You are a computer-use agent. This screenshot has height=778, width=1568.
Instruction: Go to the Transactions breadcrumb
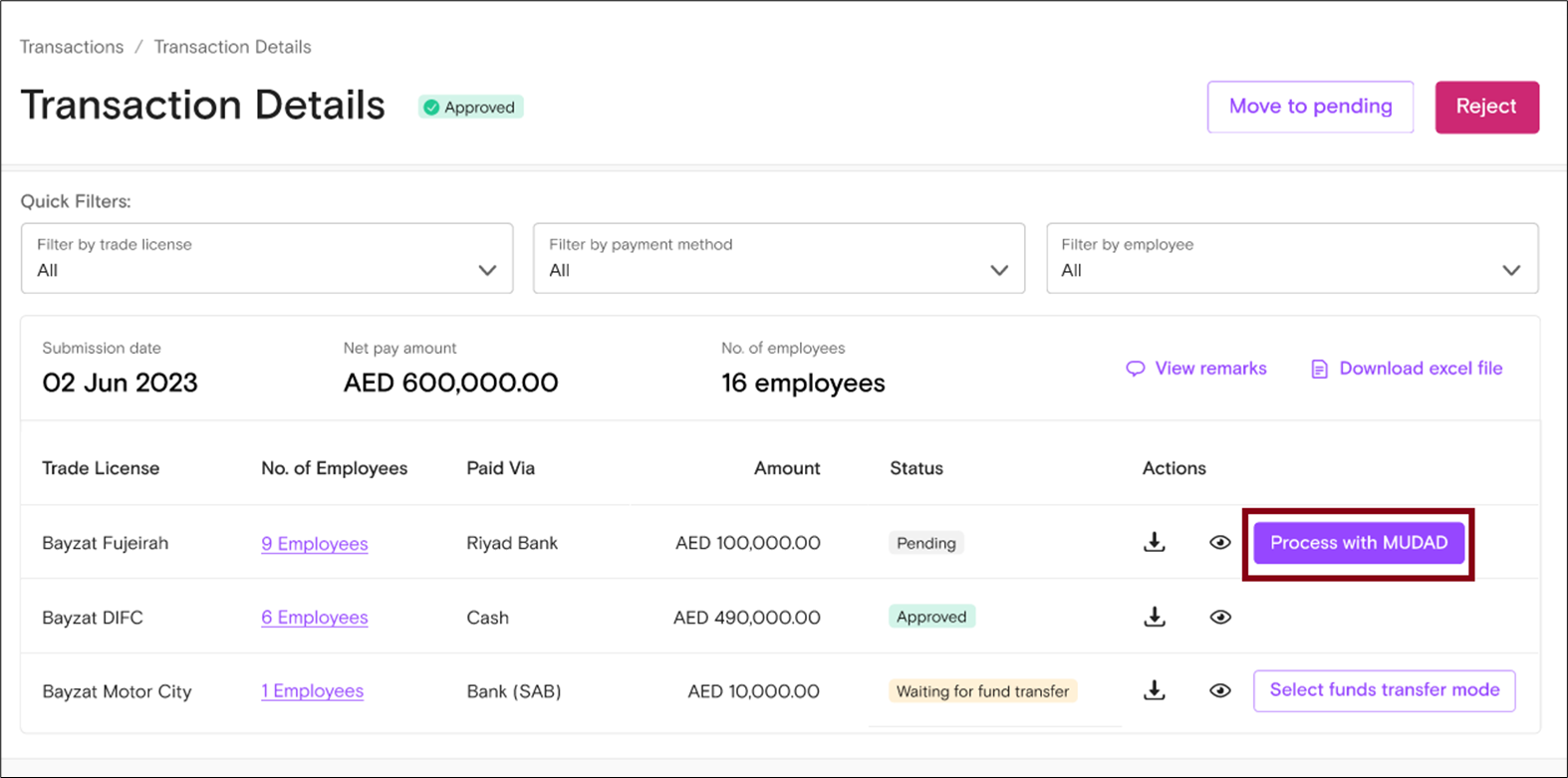(72, 47)
